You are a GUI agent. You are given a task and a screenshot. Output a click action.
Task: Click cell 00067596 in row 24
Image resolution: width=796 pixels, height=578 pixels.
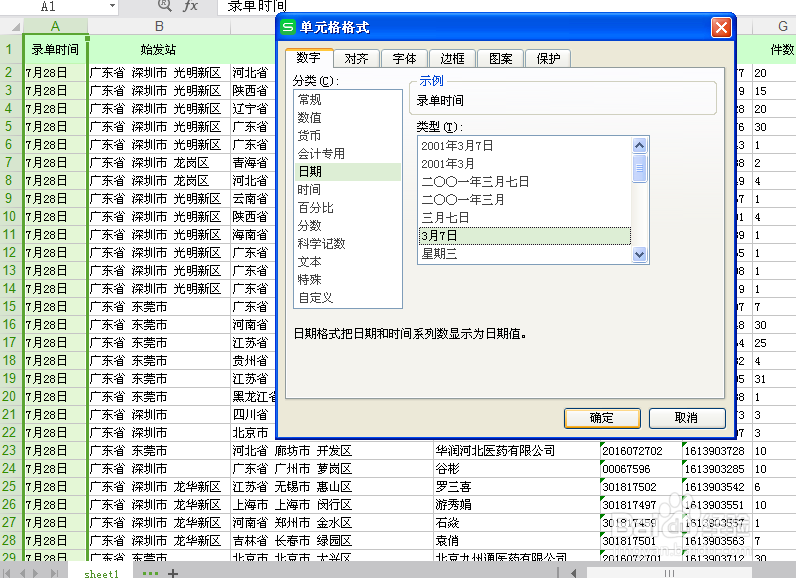[641, 469]
